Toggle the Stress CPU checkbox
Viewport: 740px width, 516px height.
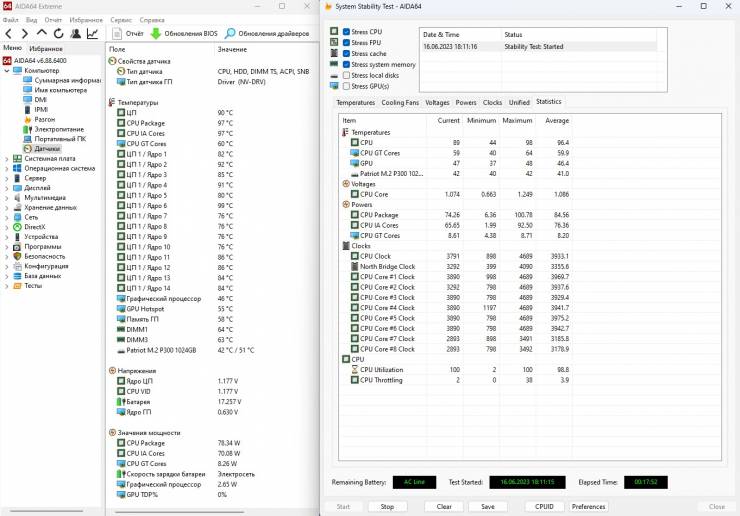pyautogui.click(x=346, y=32)
